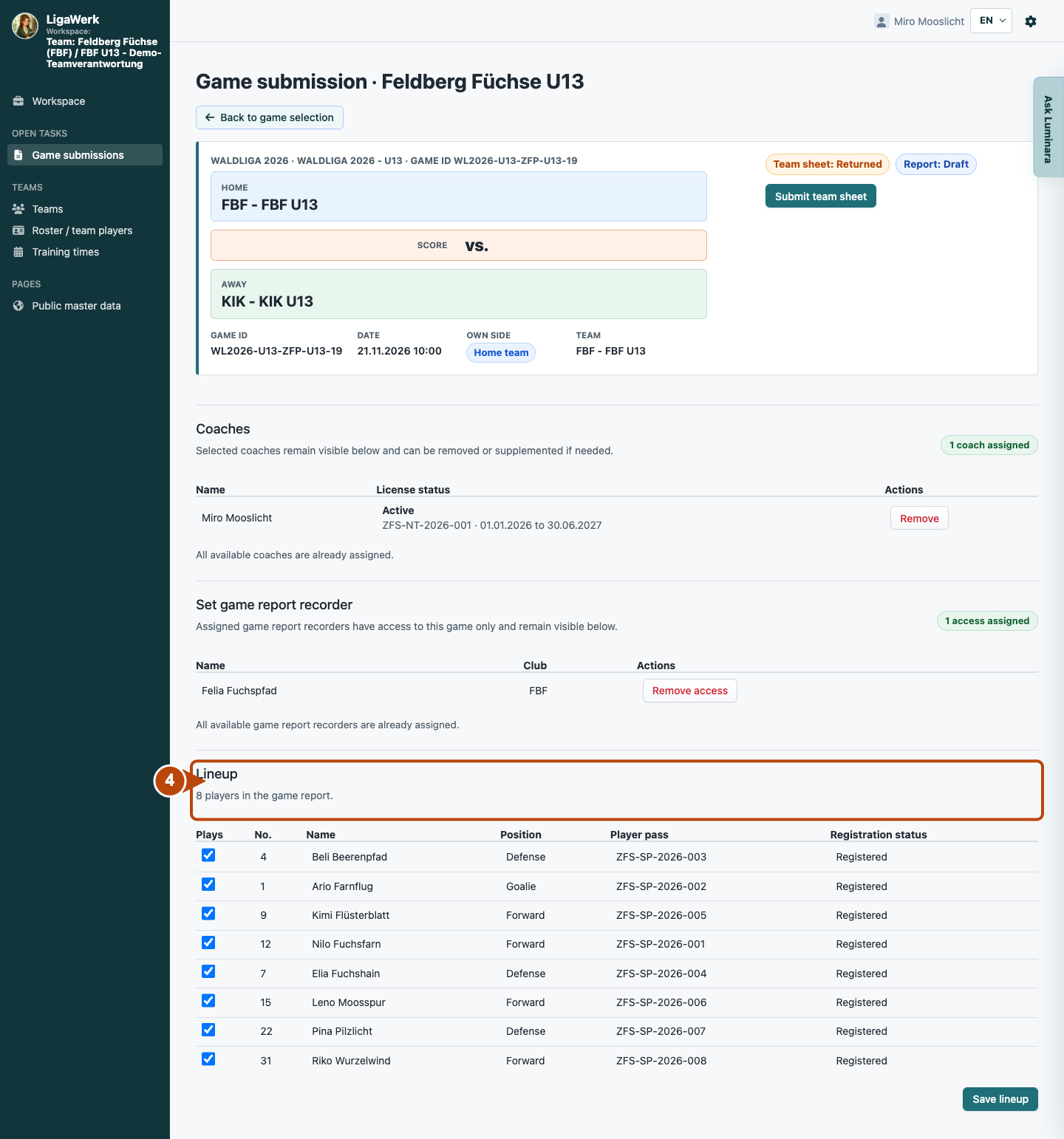The height and width of the screenshot is (1139, 1064).
Task: Click player pass ZFS-SP-2026-003
Action: coord(661,857)
